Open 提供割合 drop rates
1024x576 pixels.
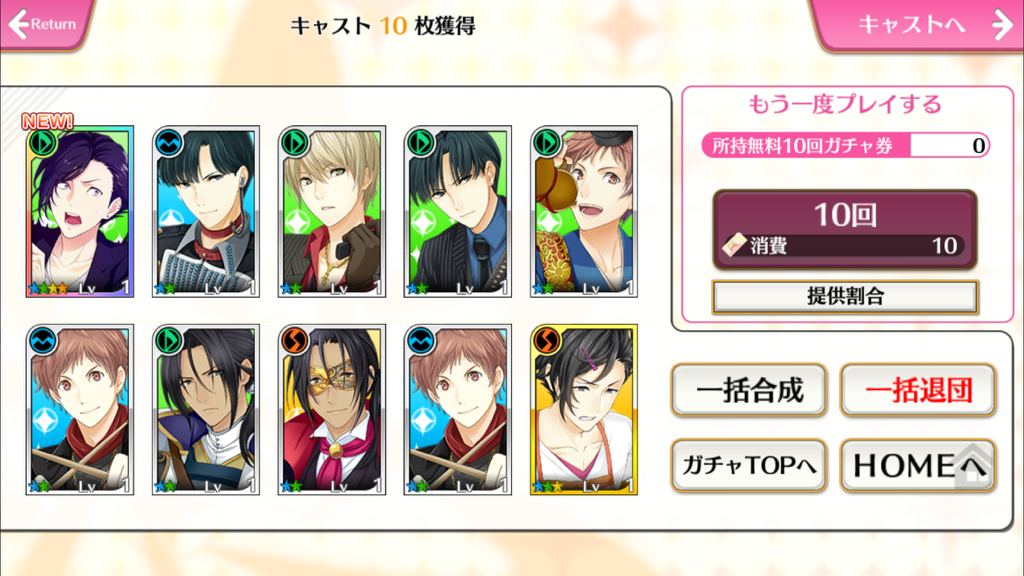coord(845,296)
